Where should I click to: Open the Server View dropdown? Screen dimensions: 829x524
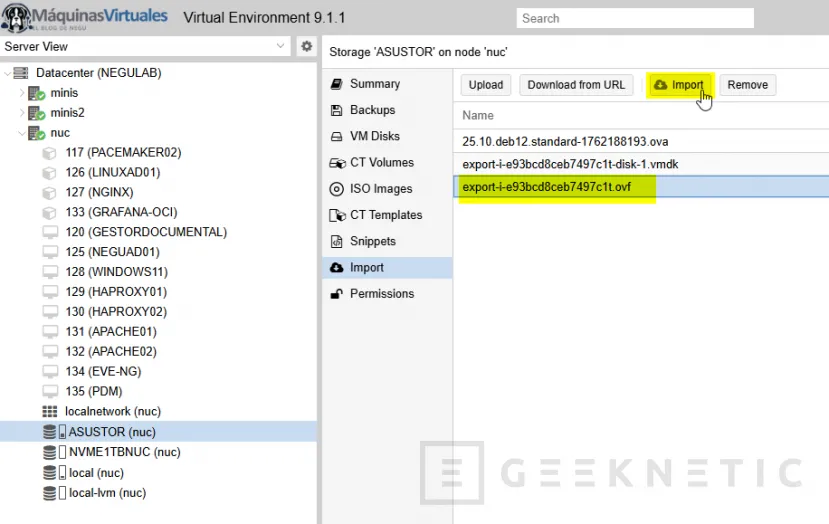(280, 46)
